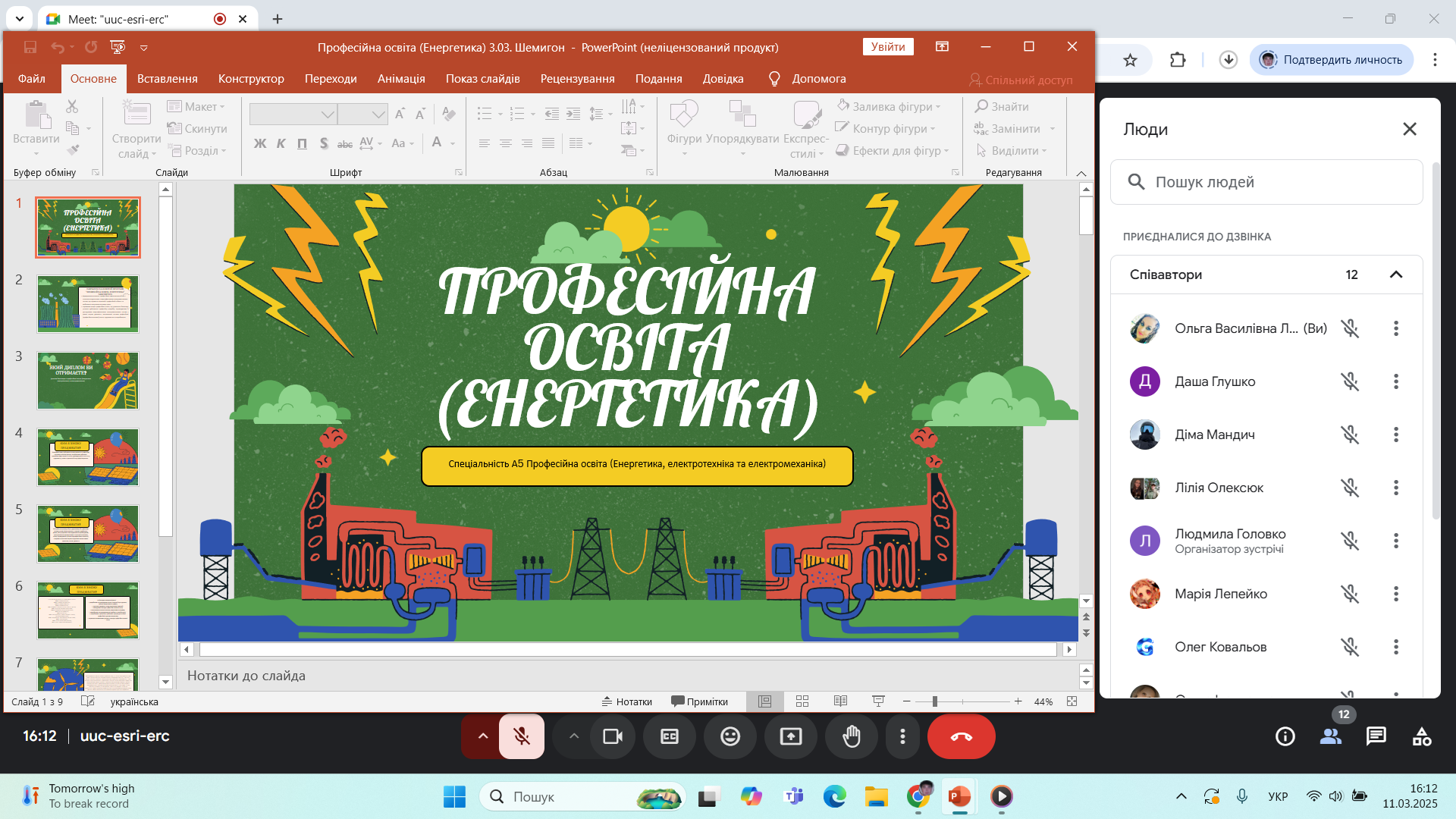Screen dimensions: 1456x819
Task: Select slide 6 thumbnail
Action: (88, 610)
